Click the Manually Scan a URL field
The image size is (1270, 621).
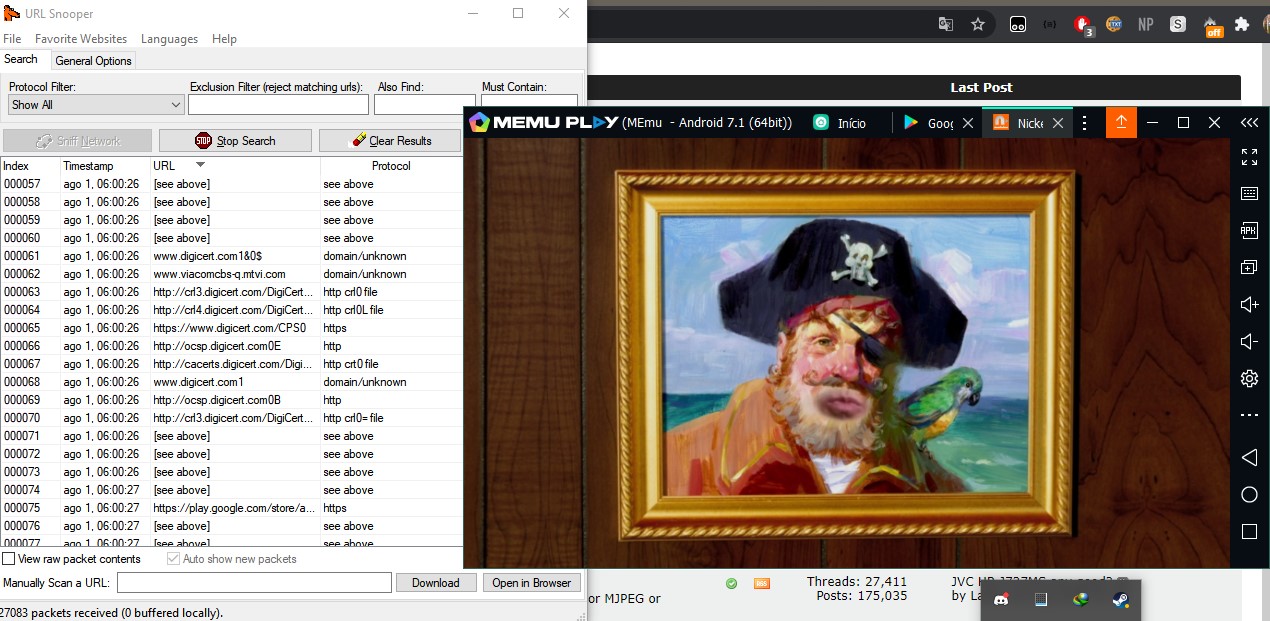click(254, 582)
